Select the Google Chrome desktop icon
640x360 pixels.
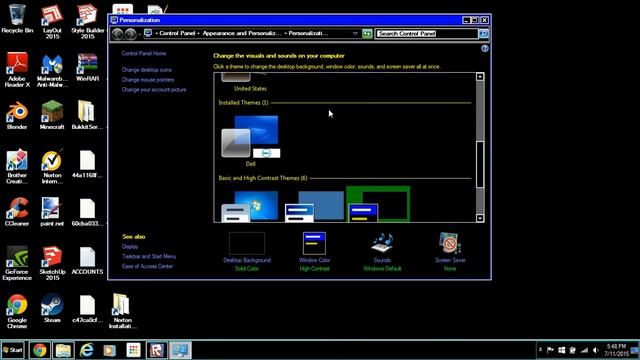[x=17, y=311]
